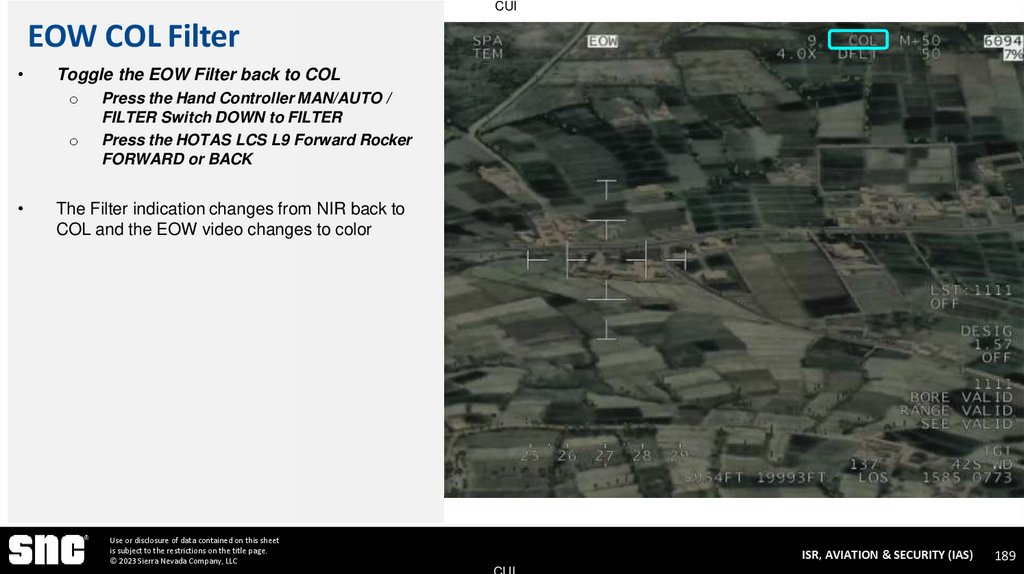
Task: Click ISR, AVIATION & SECURITY (IAS) footer text
Action: (x=887, y=554)
